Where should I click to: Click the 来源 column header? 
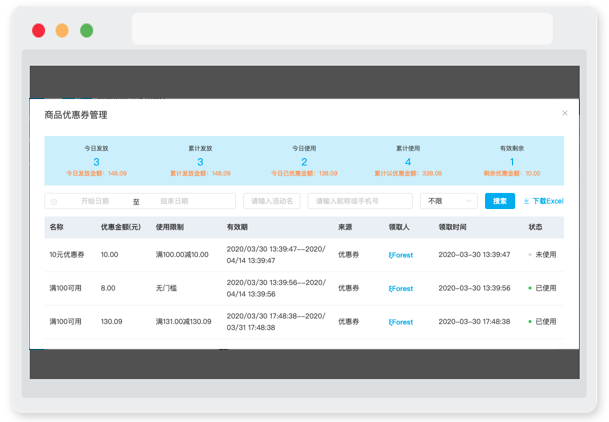(345, 227)
